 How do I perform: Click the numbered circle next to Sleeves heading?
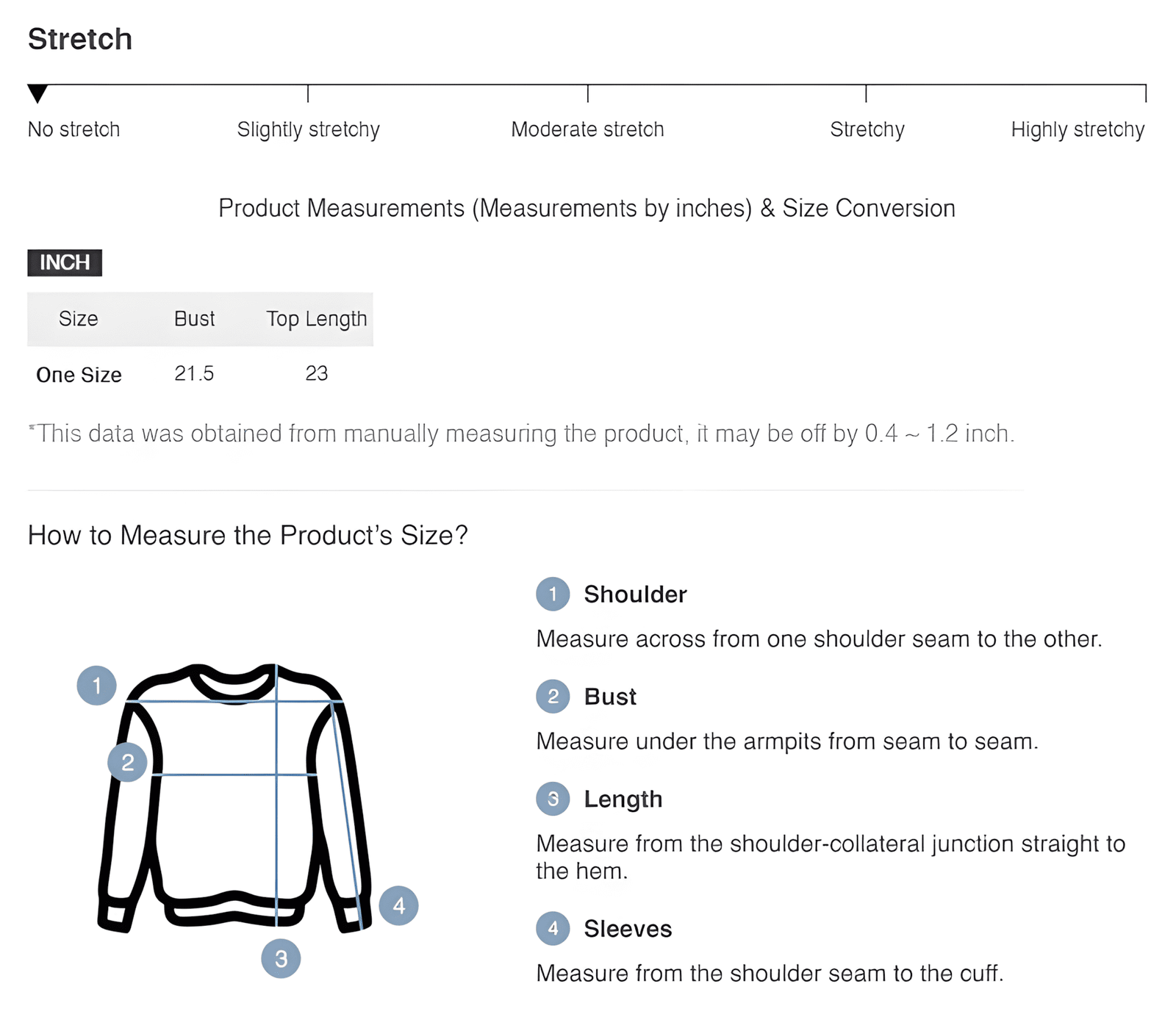pos(553,929)
